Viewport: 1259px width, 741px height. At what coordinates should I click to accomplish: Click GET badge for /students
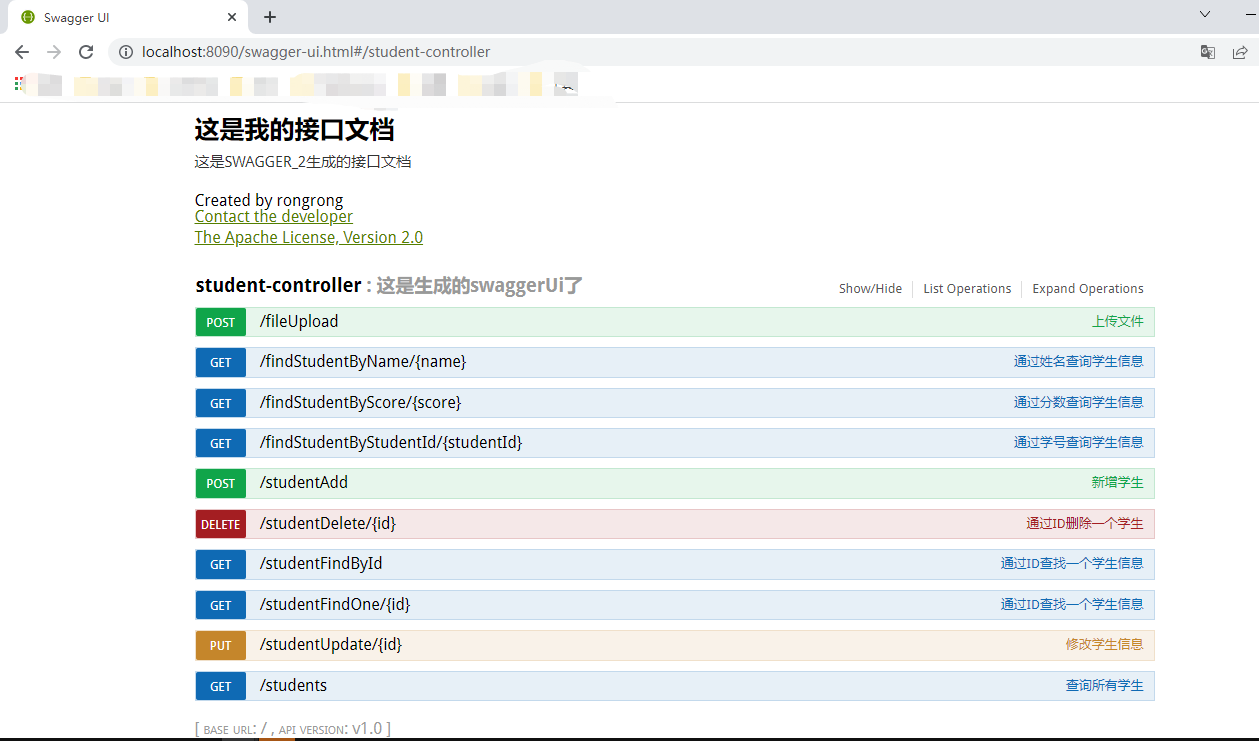(x=221, y=686)
